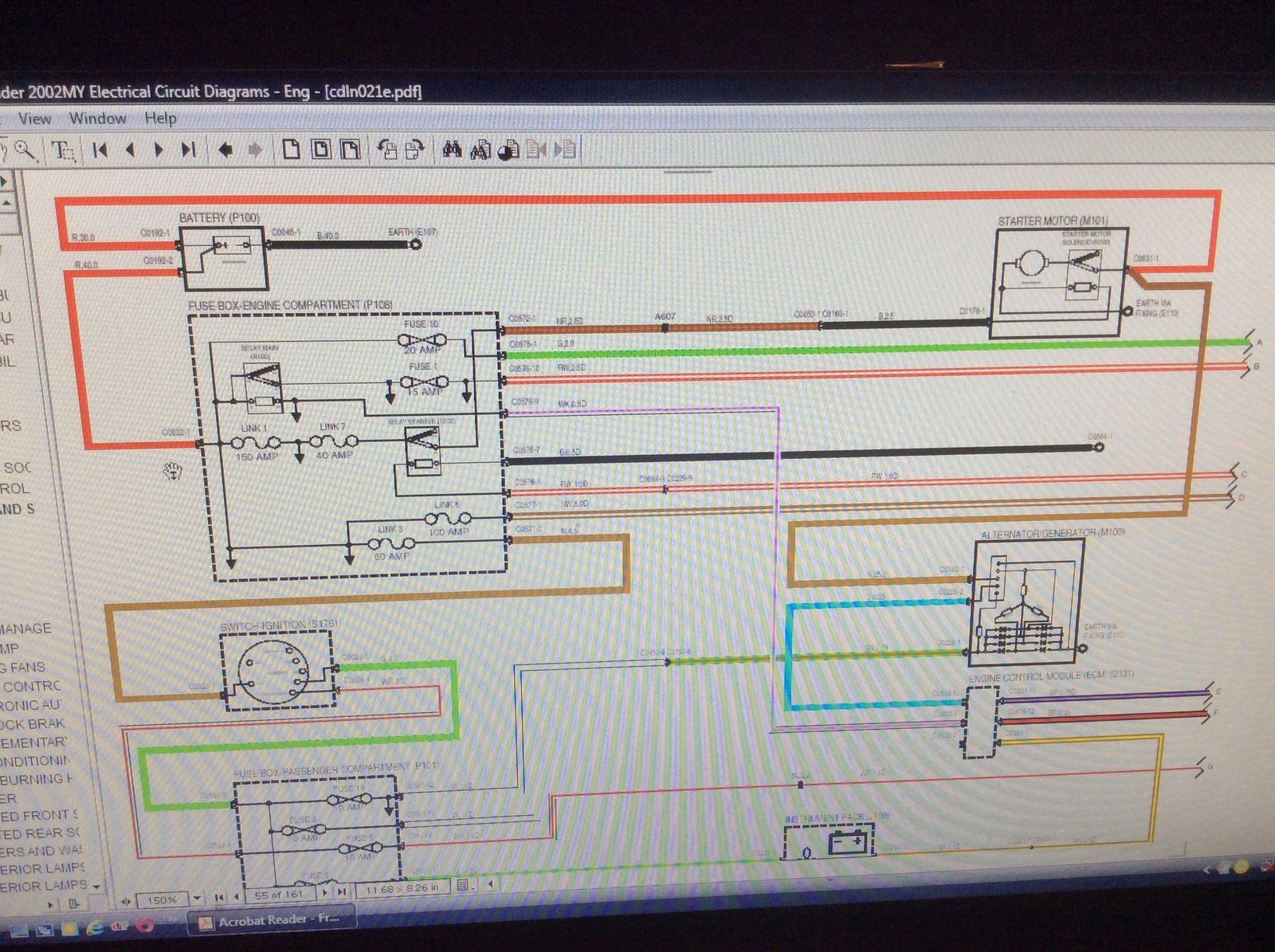Rotate view clockwise

(415, 149)
